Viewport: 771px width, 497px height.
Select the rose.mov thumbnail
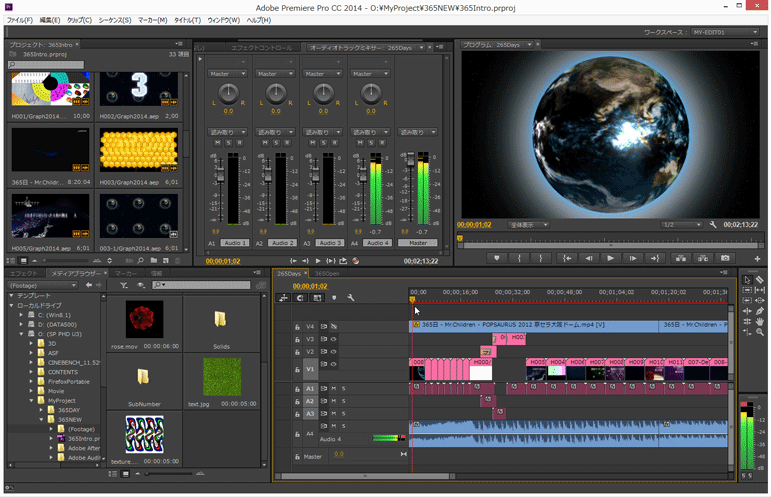pos(144,320)
